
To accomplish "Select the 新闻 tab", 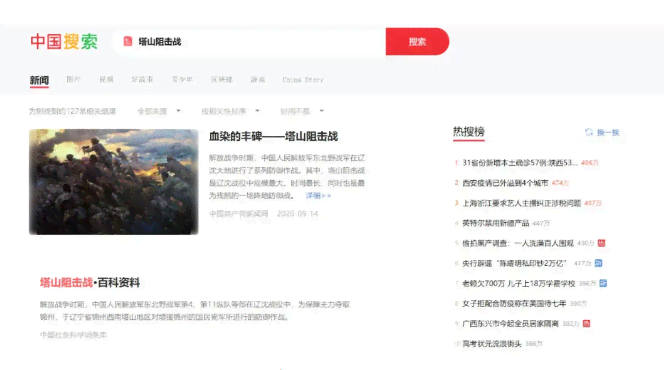I will (x=39, y=80).
